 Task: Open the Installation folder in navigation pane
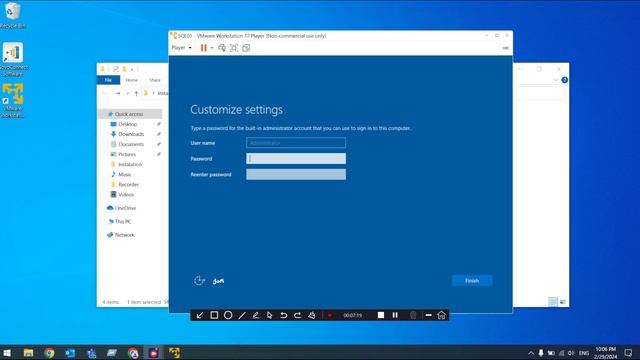click(130, 164)
